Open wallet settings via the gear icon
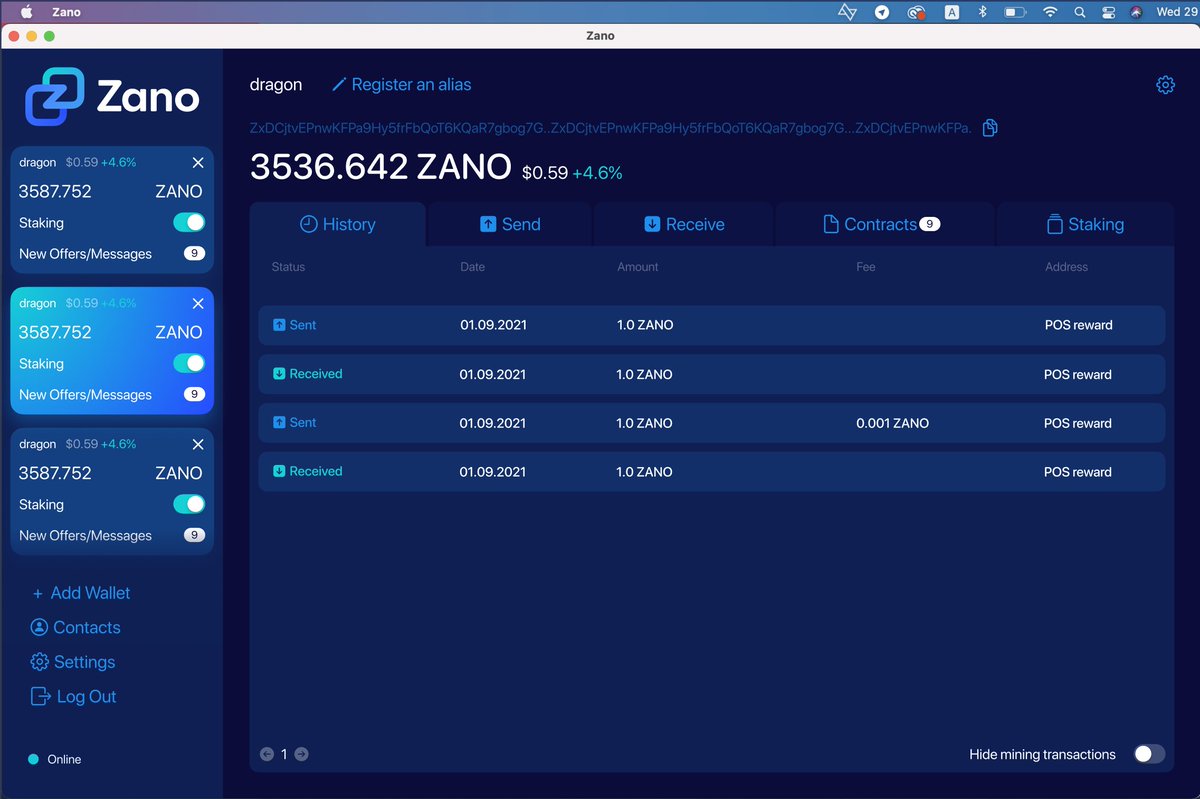The image size is (1200, 799). point(1165,85)
